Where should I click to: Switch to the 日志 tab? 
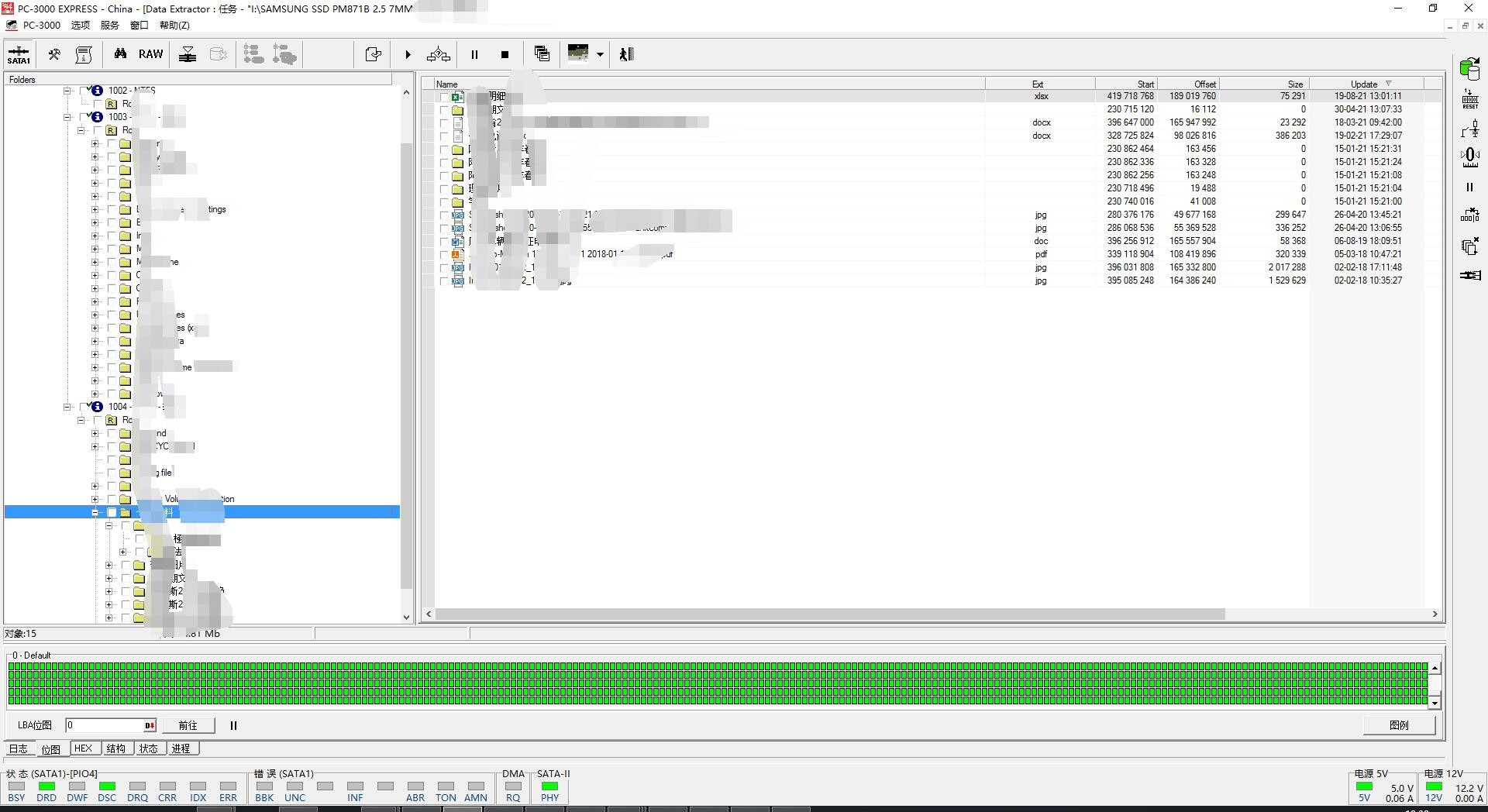19,748
